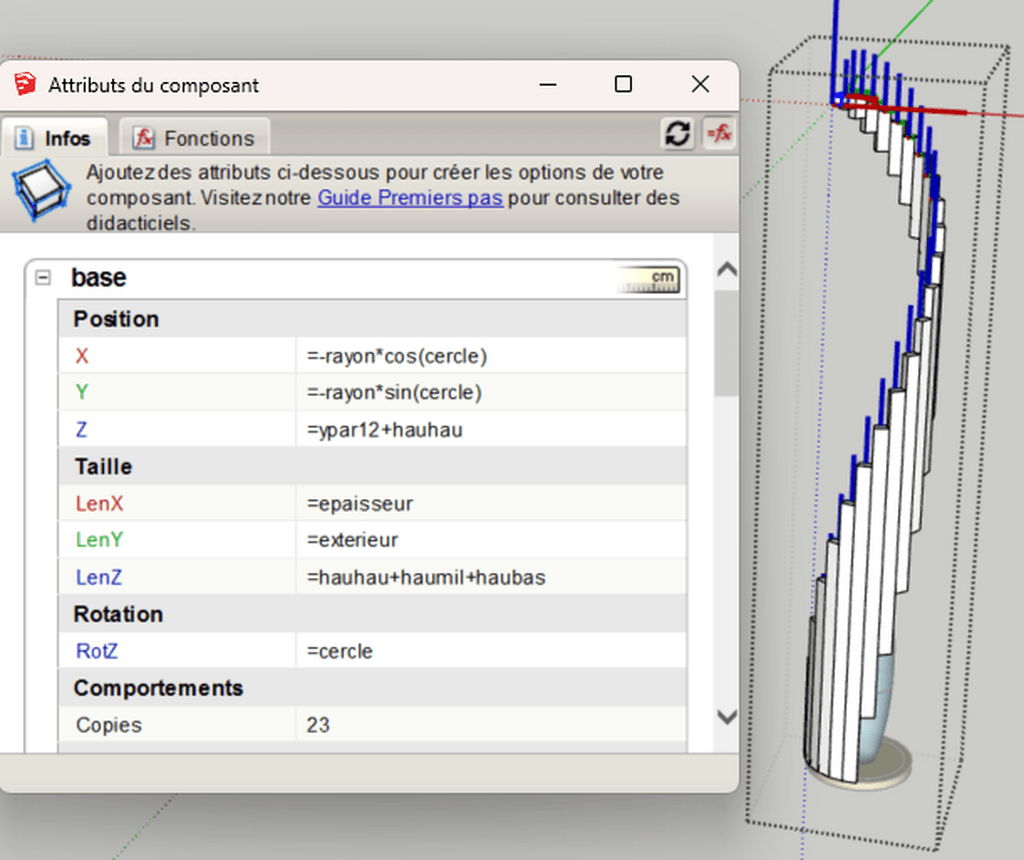Open the Guide Premiers pas link
Screen dimensions: 1024x860
(410, 198)
